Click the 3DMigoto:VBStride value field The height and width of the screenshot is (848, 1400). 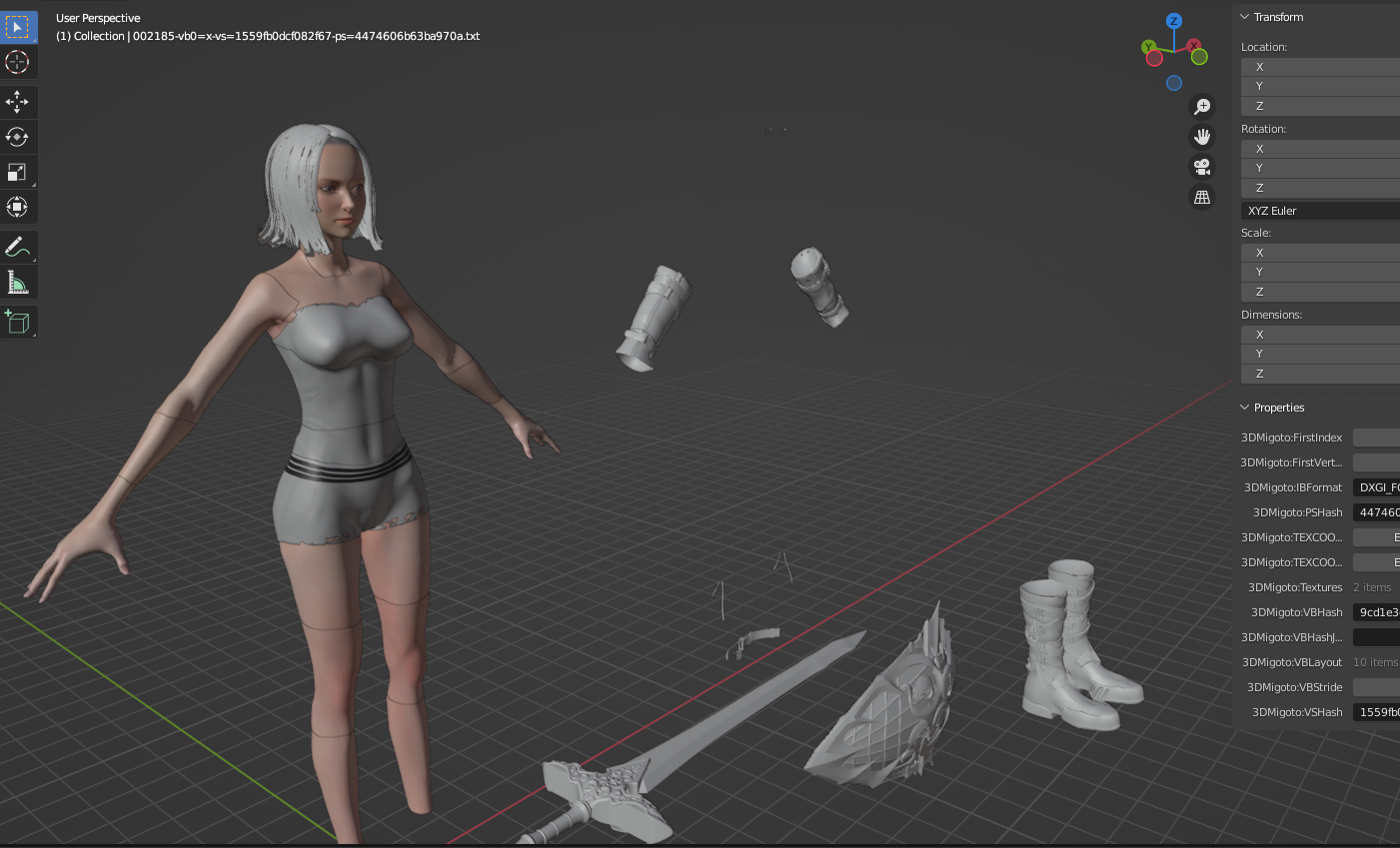tap(1376, 687)
